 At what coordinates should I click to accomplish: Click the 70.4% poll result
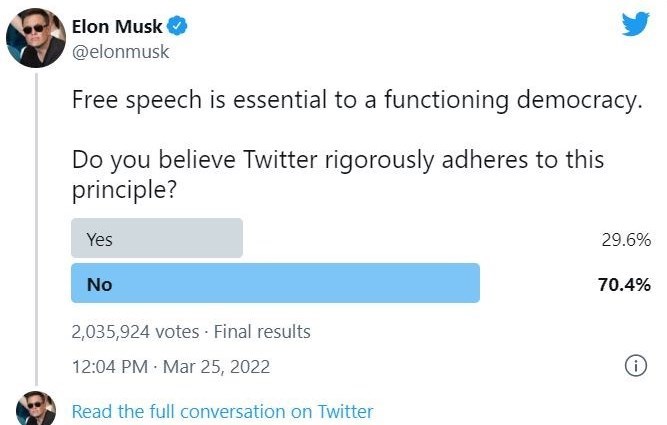point(624,284)
